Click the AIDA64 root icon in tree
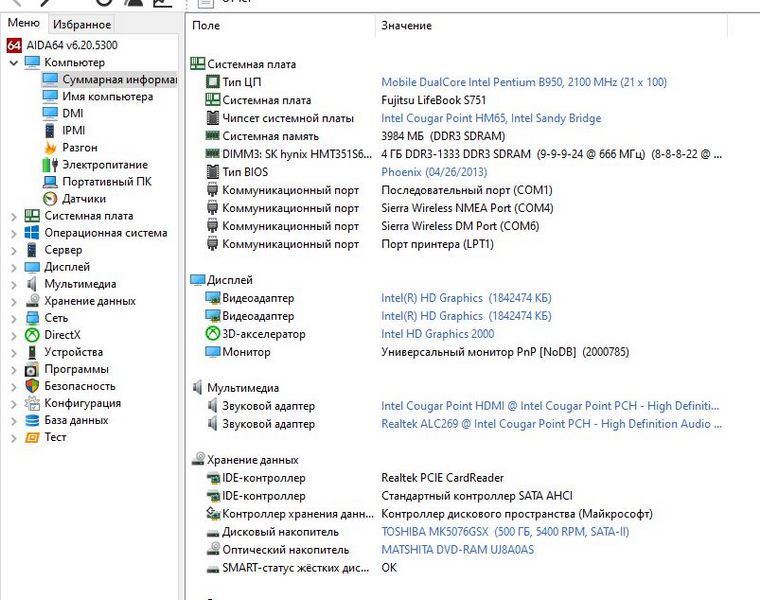 pos(15,46)
